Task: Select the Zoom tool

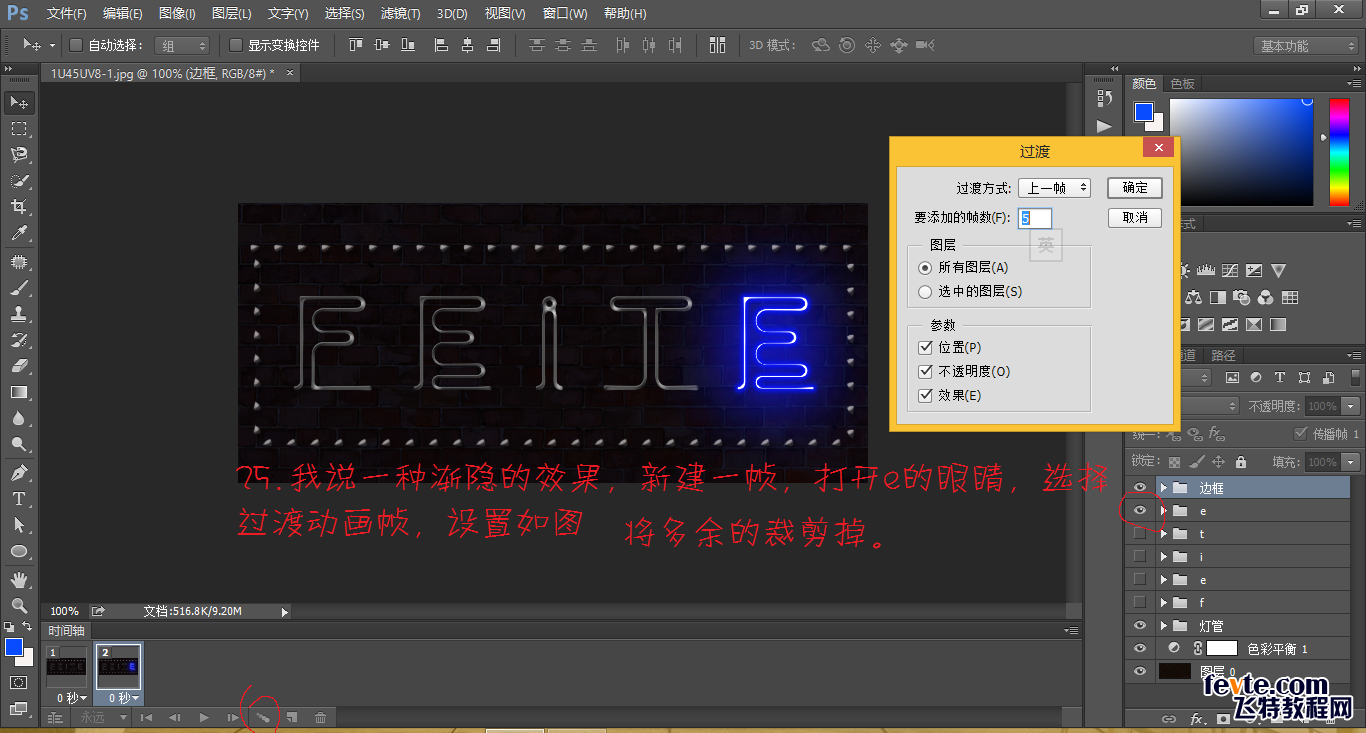Action: [x=20, y=605]
